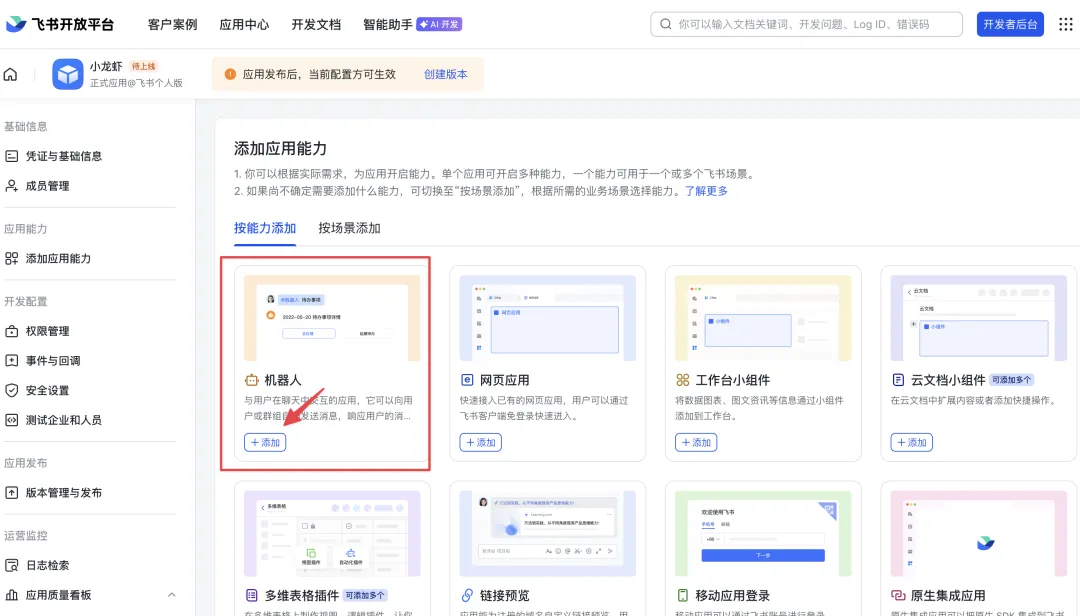Screen dimensions: 1080x616
Task: Click the 链接预览 preview thumbnail
Action: (x=548, y=533)
